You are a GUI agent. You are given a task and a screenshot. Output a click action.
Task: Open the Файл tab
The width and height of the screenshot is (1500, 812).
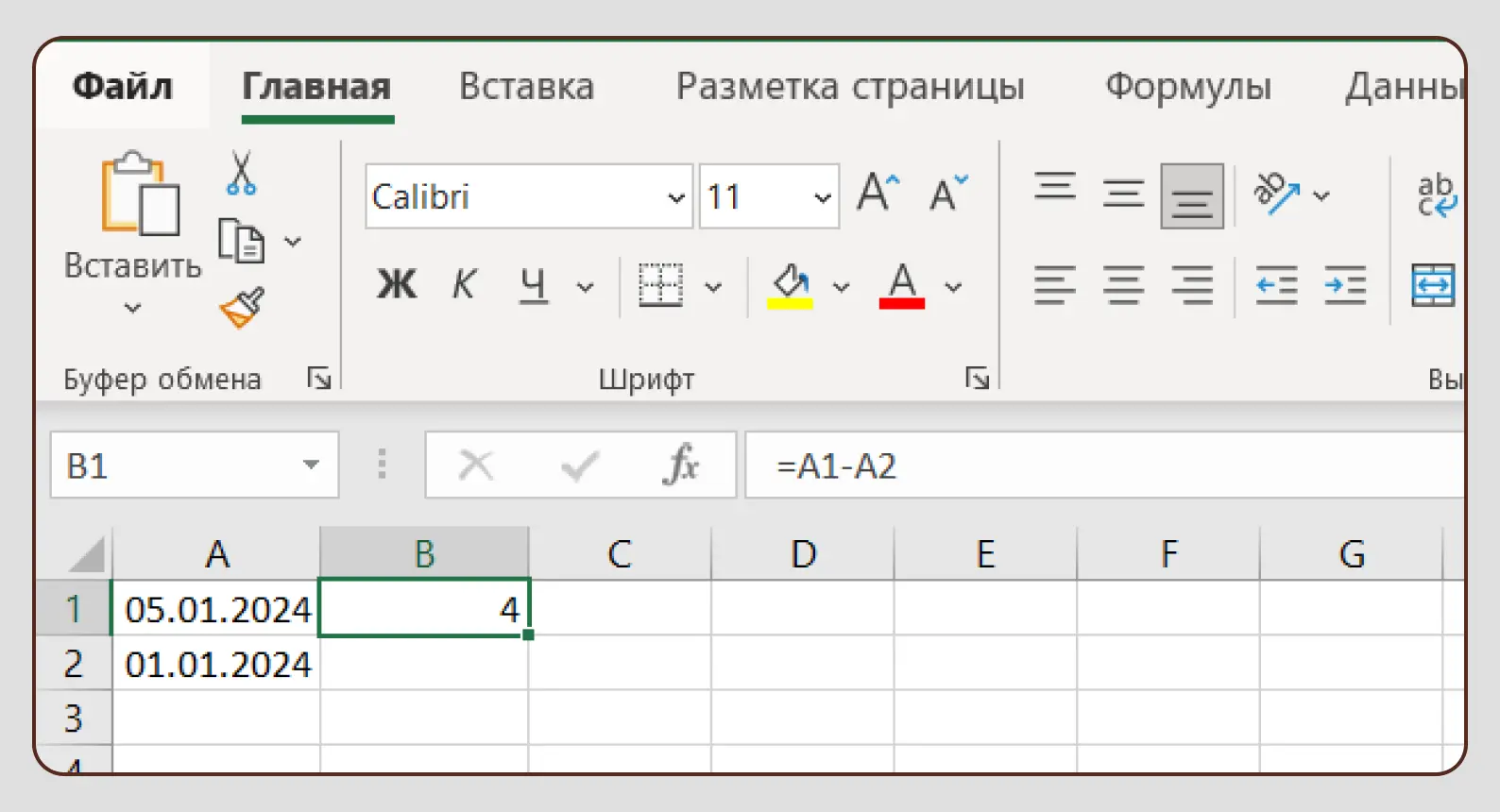pos(123,86)
